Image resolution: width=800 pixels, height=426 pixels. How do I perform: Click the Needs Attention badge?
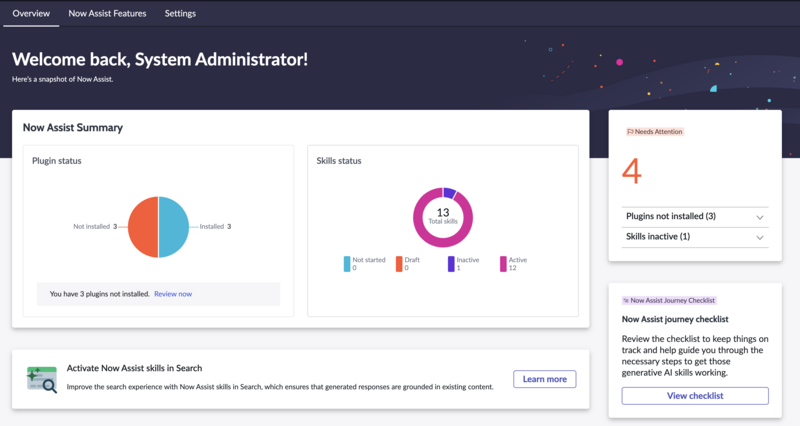(655, 132)
